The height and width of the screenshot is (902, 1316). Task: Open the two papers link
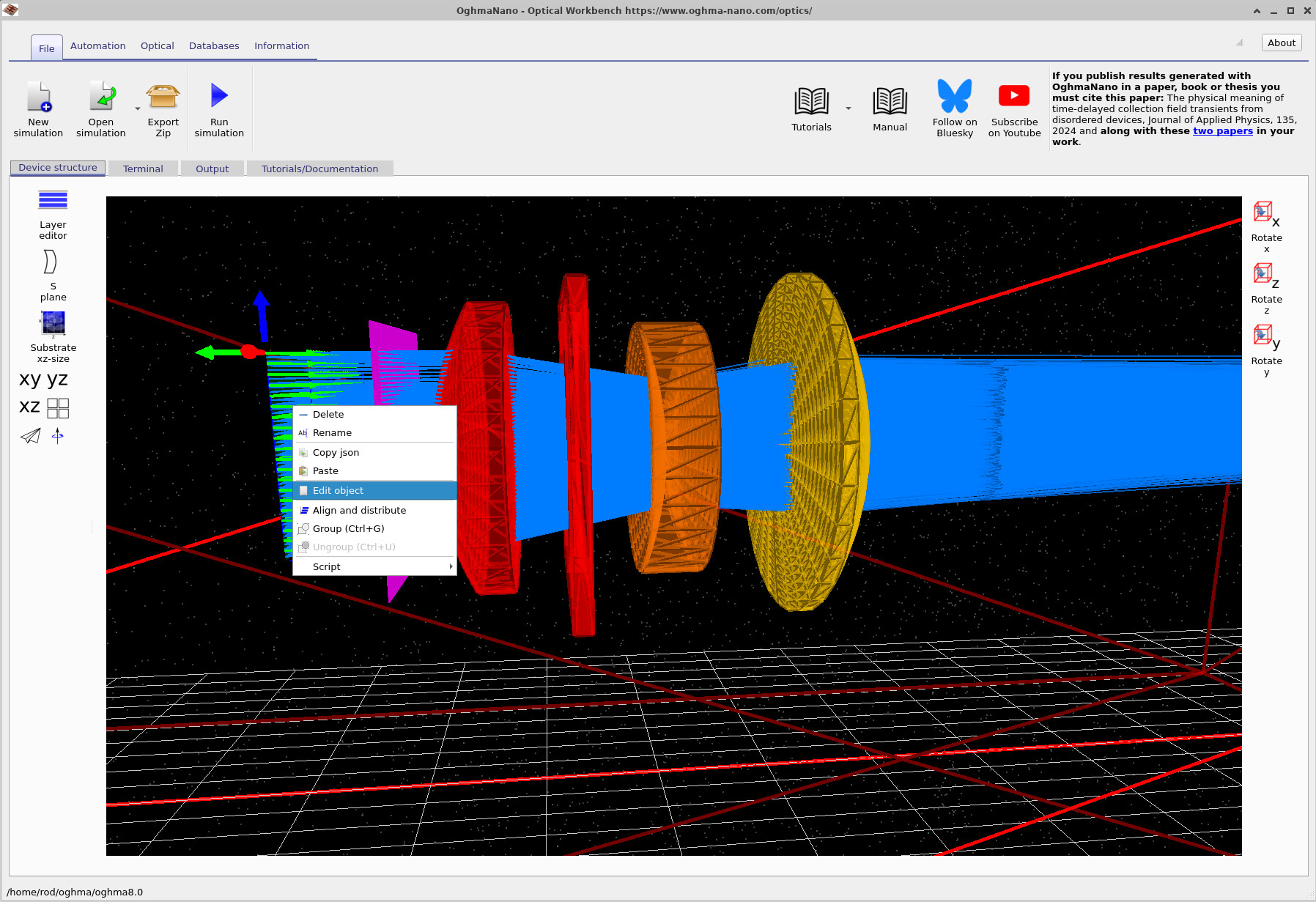[x=1222, y=130]
